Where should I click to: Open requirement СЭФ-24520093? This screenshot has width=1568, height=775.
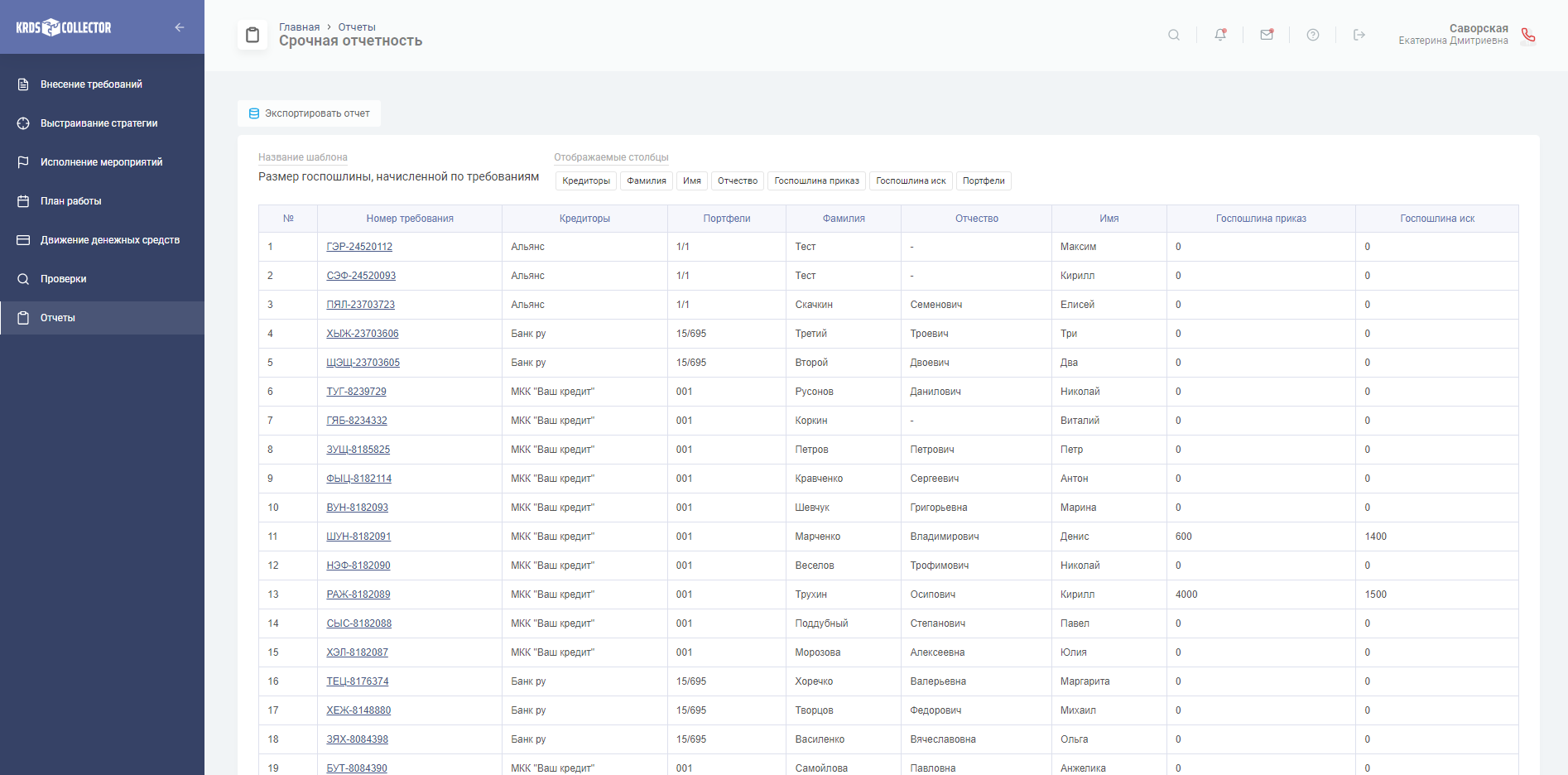(x=361, y=276)
